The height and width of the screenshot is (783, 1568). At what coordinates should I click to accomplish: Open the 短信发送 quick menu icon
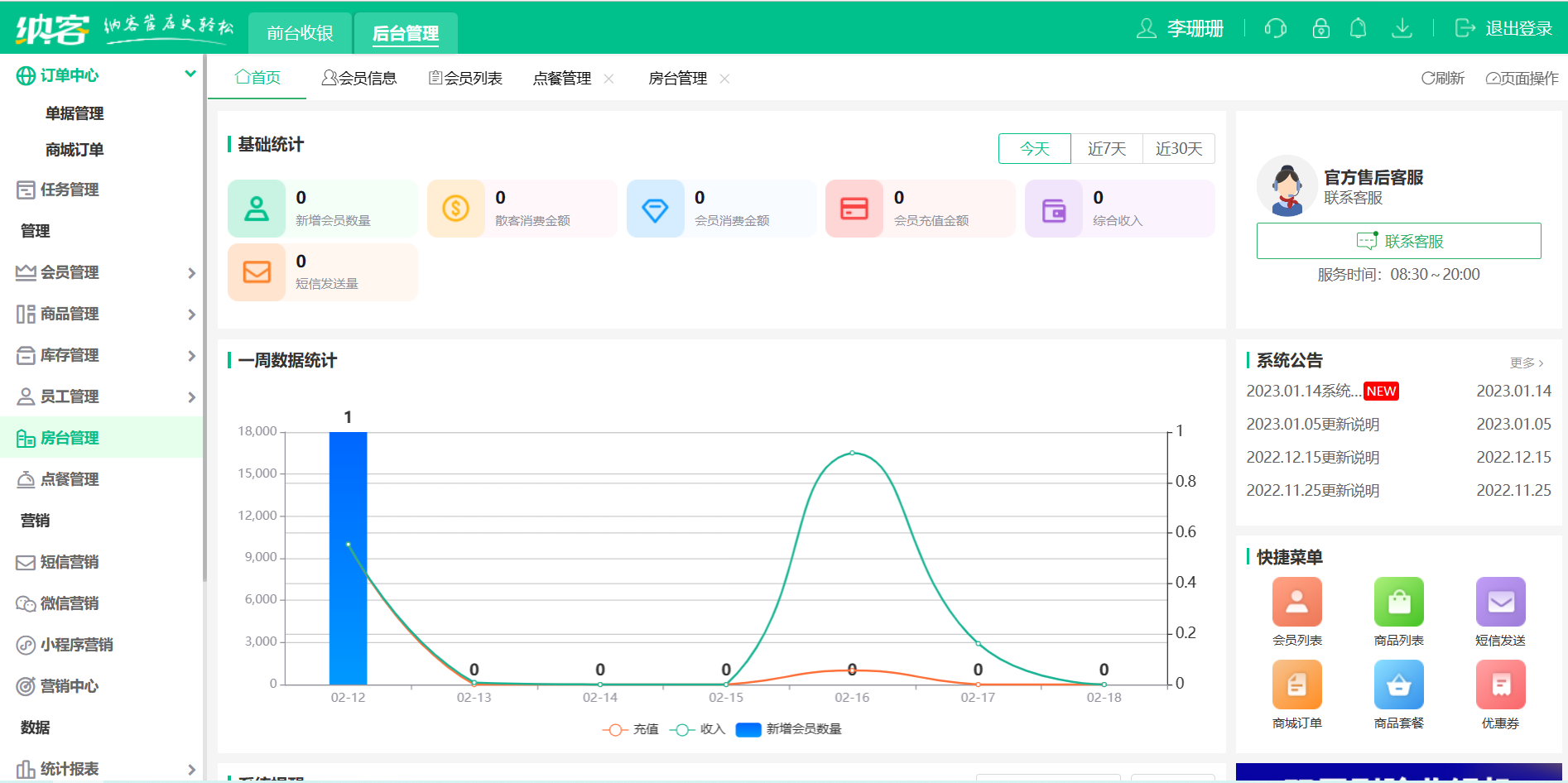pyautogui.click(x=1500, y=603)
